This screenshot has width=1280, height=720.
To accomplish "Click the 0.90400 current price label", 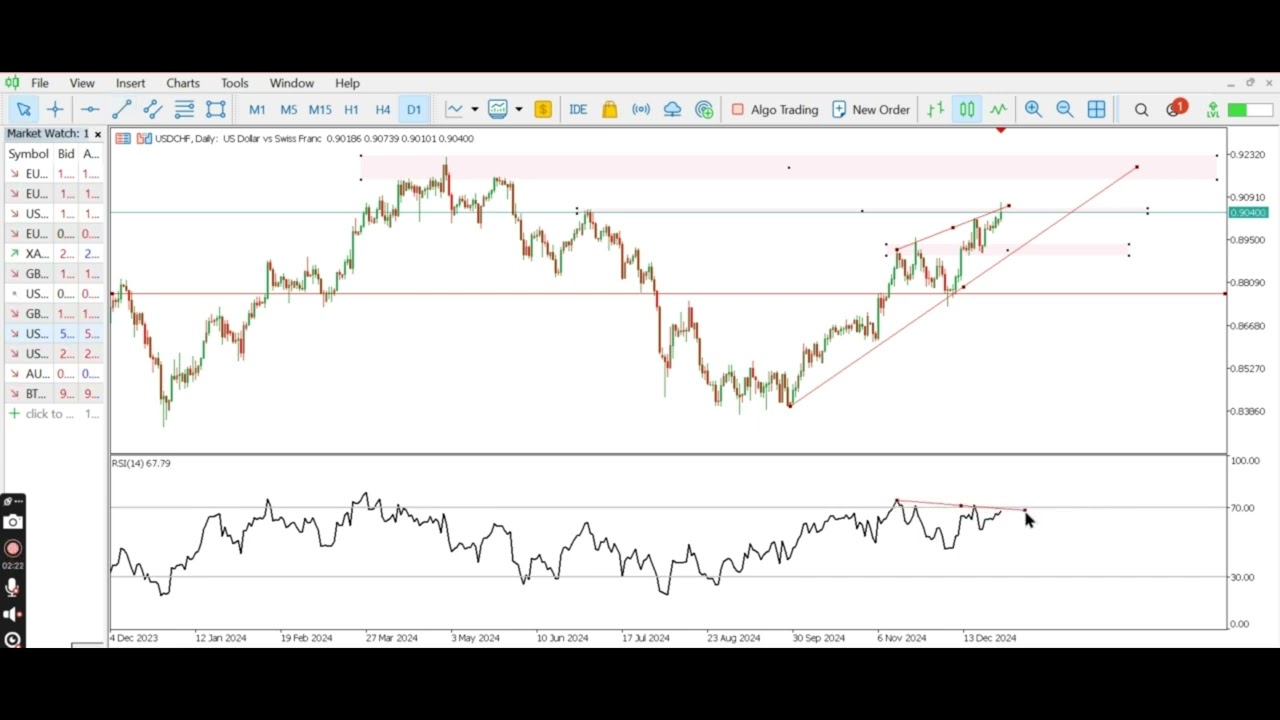I will (x=1248, y=213).
